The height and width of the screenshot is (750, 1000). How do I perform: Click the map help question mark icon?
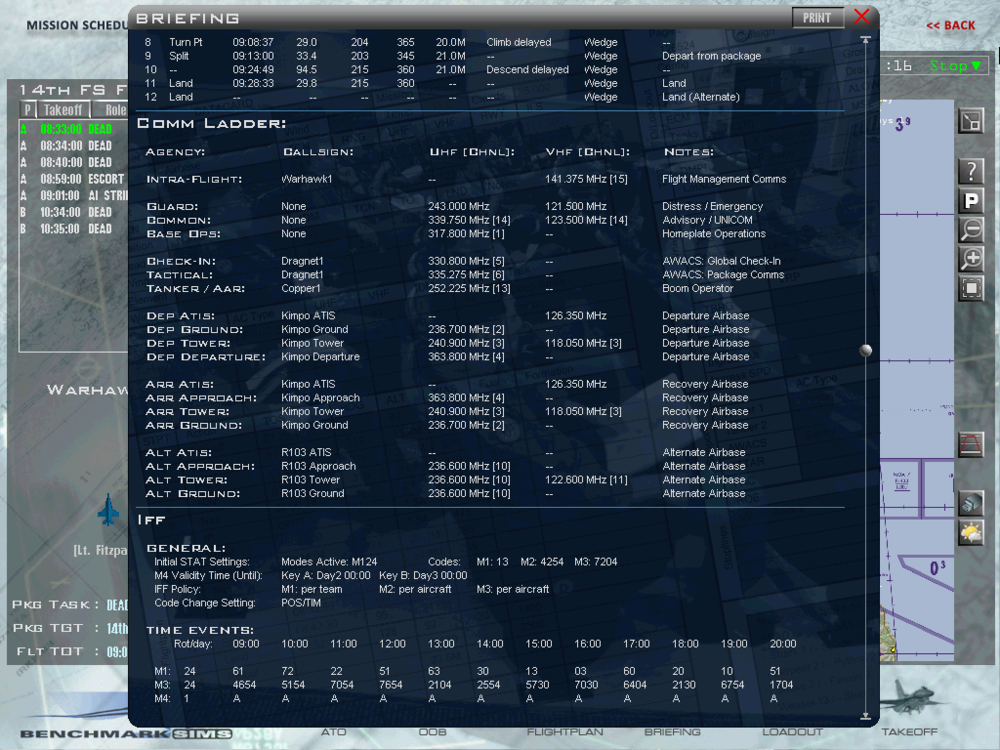point(971,171)
